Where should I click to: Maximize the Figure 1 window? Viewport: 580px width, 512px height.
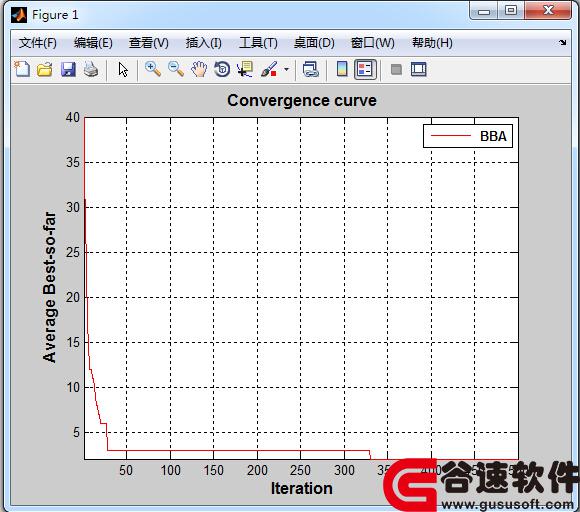click(511, 10)
